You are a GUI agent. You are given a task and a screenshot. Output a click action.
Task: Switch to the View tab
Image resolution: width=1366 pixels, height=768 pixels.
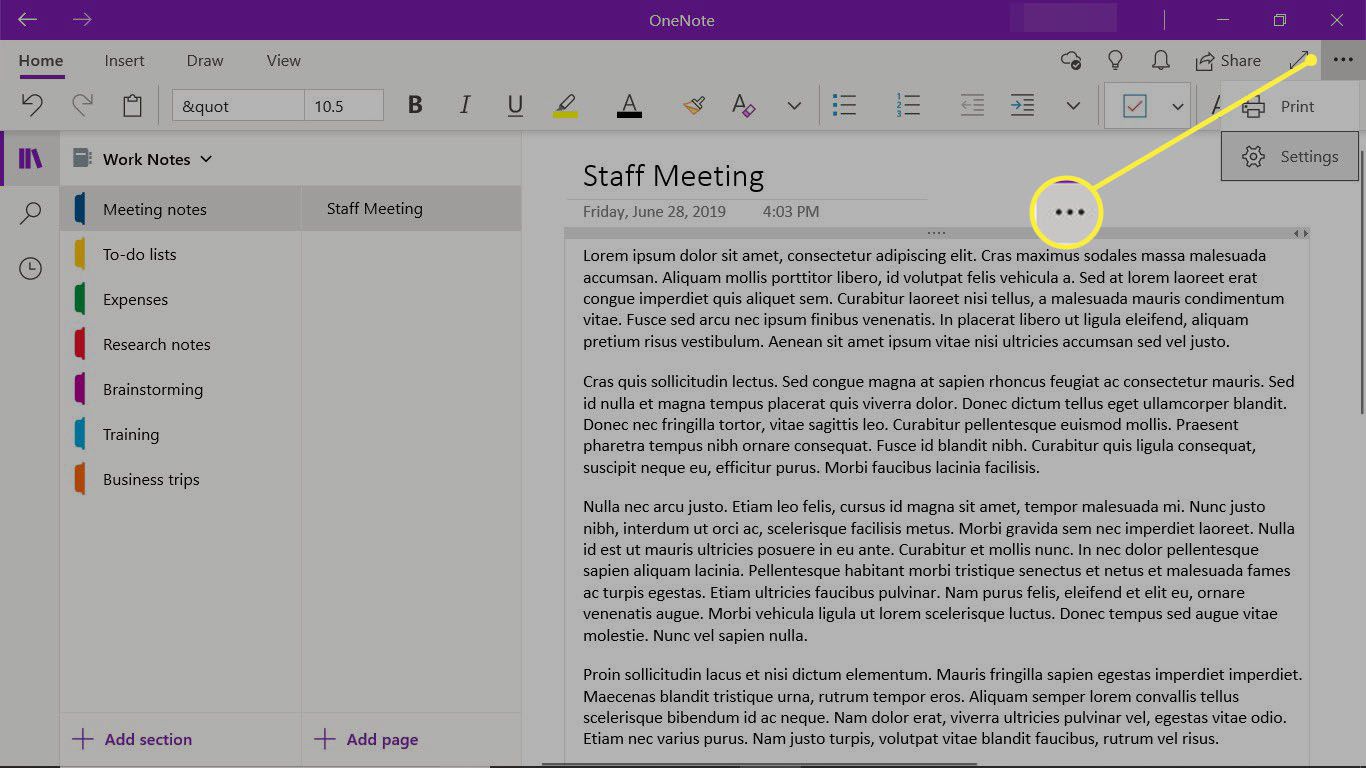point(284,61)
